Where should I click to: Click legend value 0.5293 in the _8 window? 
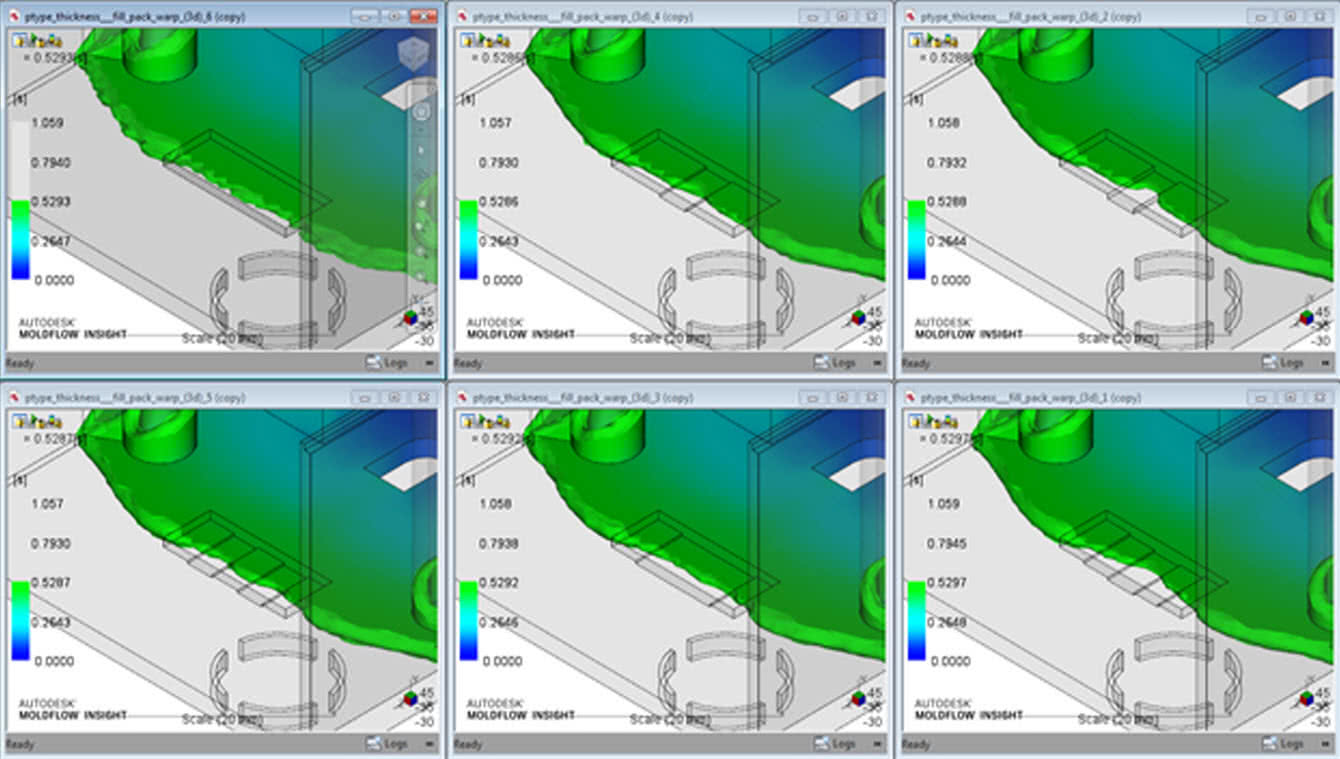point(53,201)
